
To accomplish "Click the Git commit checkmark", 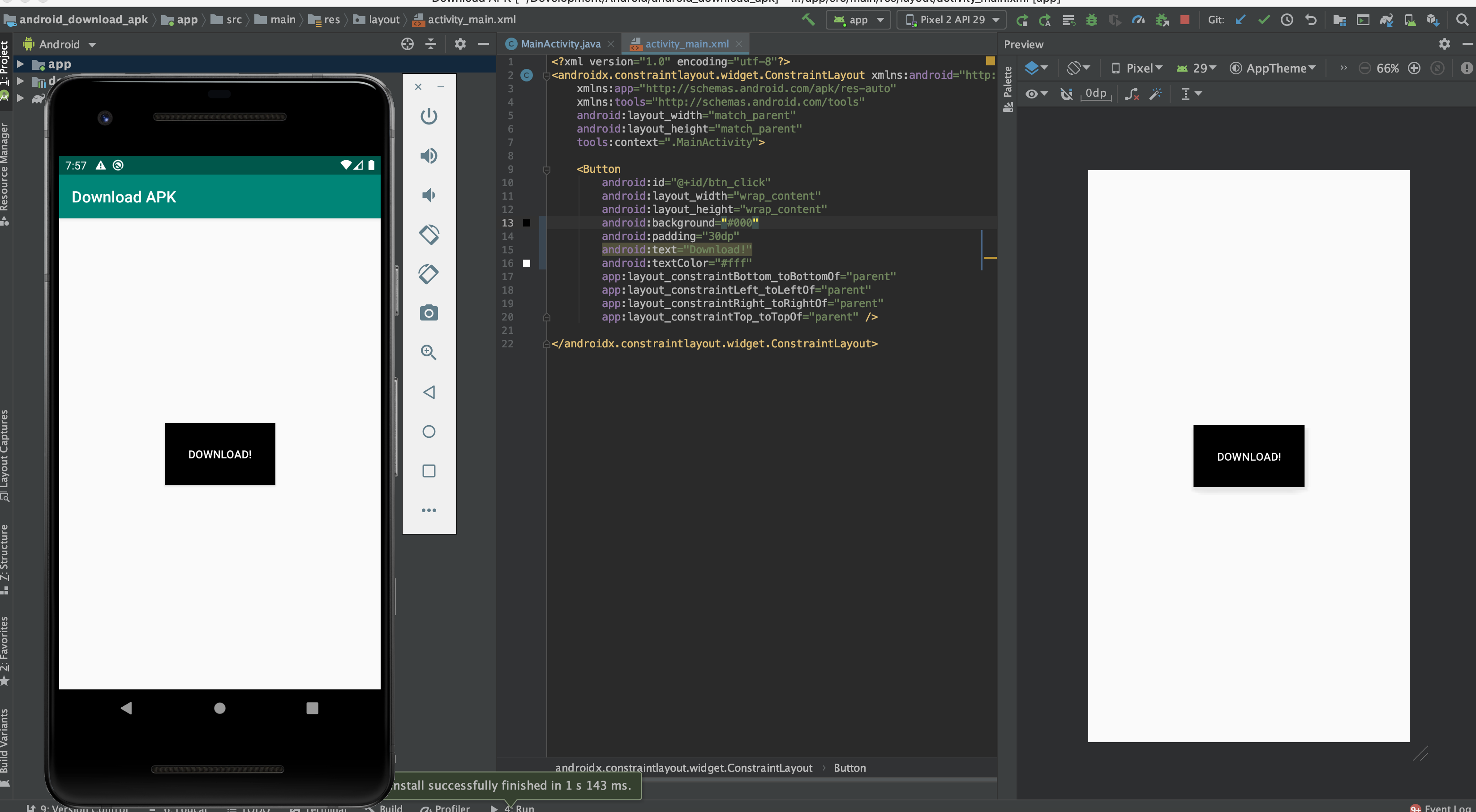I will tap(1263, 20).
